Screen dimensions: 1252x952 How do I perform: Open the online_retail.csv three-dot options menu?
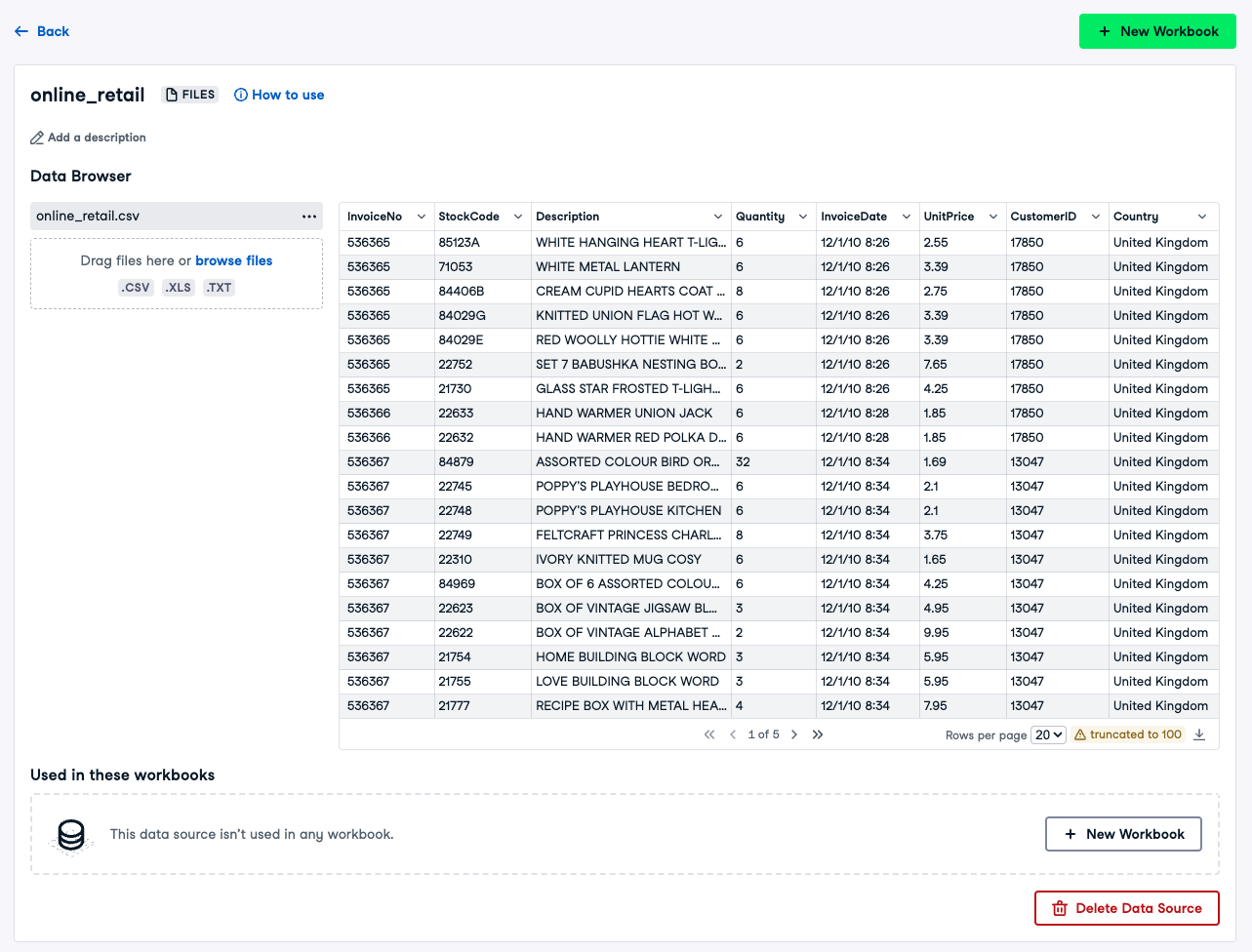(x=309, y=217)
